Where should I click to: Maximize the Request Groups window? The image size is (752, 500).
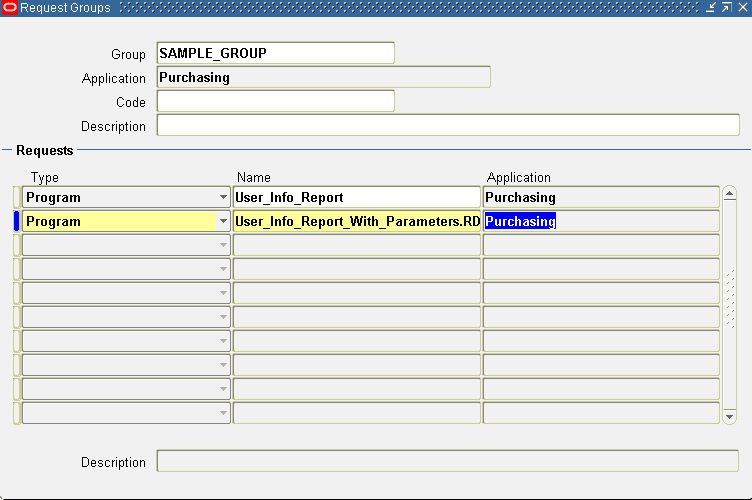pyautogui.click(x=727, y=7)
